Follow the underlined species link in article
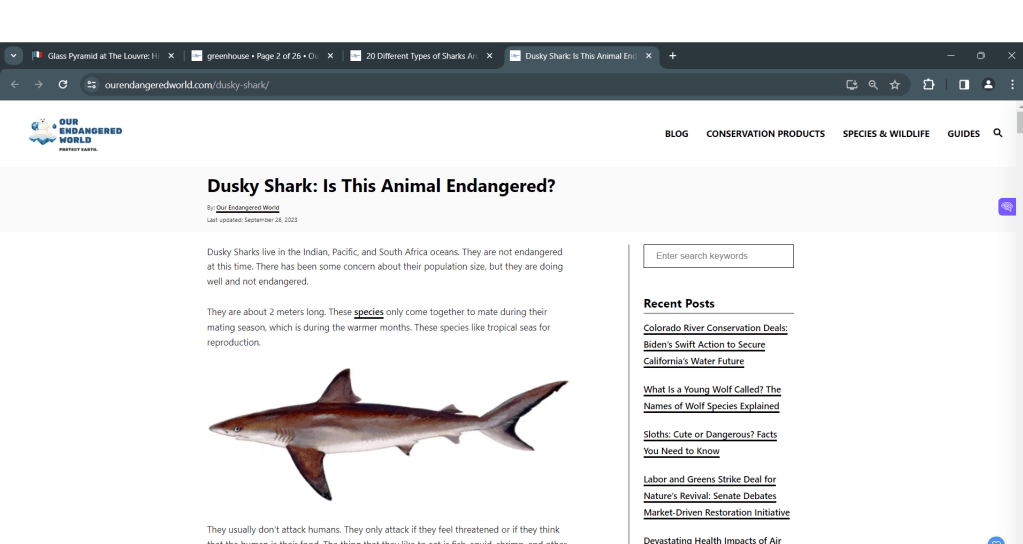Screen dimensions: 1023x544 coord(368,312)
